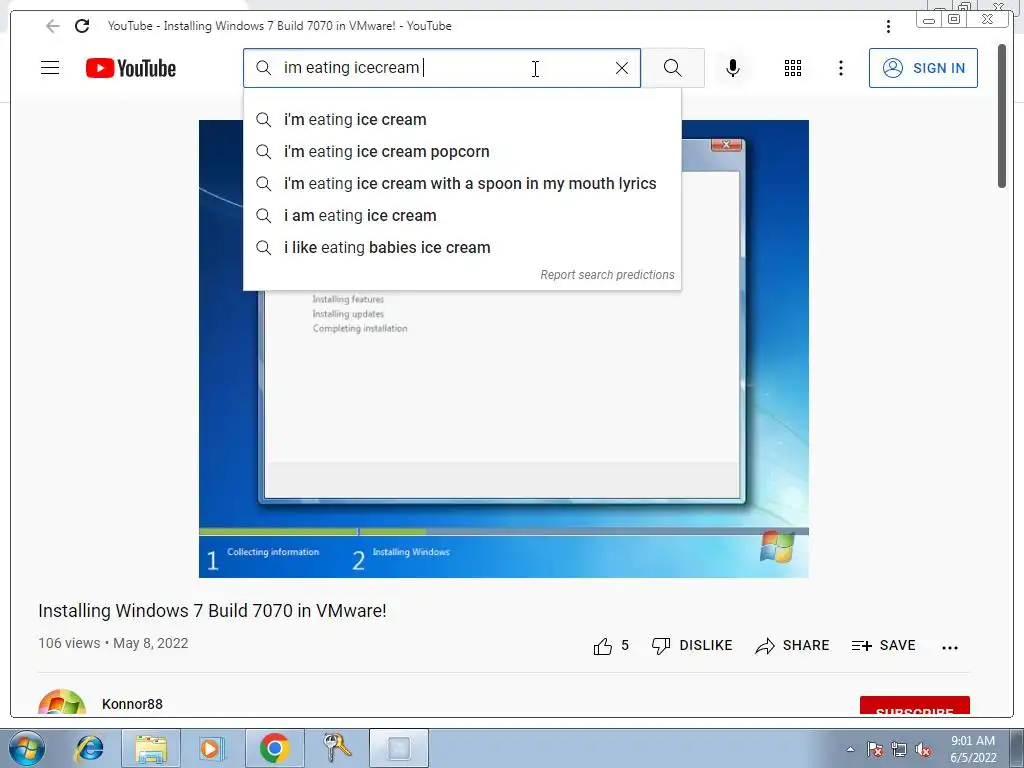This screenshot has width=1024, height=768.
Task: Like the video with thumbs up
Action: tap(602, 646)
